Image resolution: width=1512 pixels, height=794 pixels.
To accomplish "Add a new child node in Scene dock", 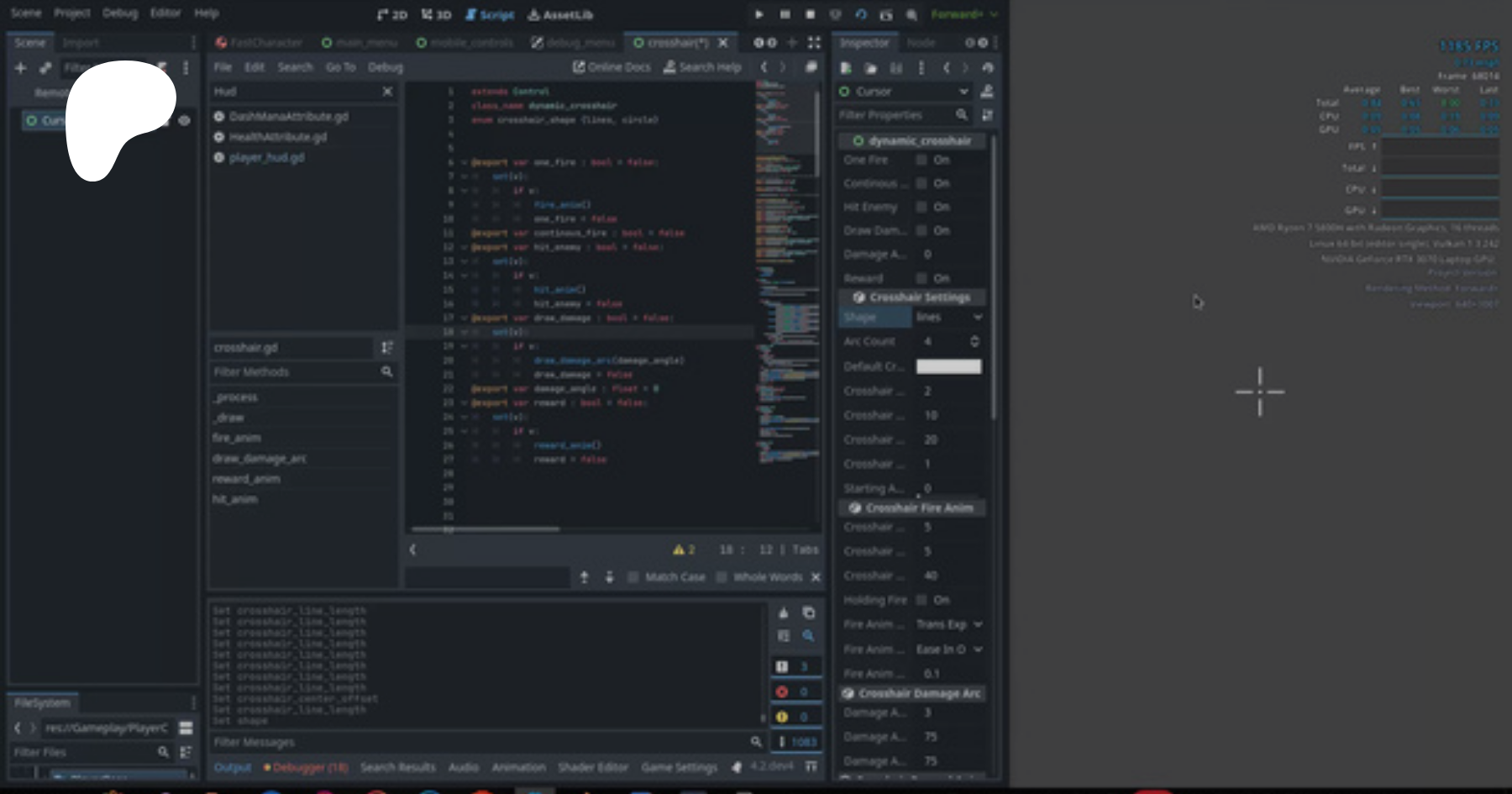I will (x=20, y=68).
